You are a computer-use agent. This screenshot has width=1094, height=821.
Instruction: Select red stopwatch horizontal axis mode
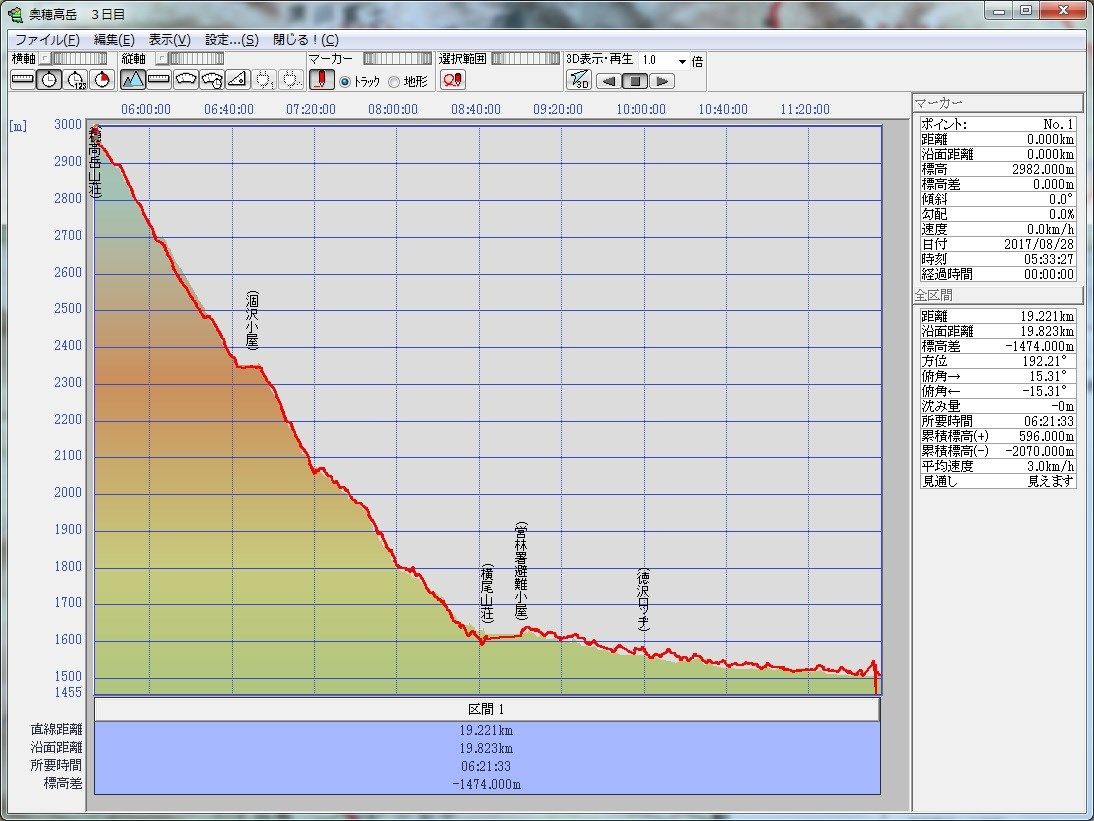coord(102,80)
